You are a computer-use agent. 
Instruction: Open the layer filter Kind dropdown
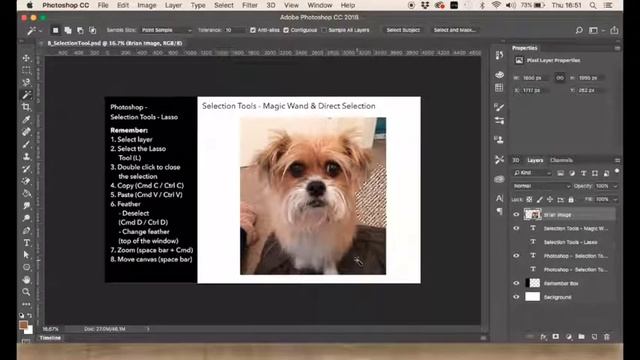pos(533,173)
